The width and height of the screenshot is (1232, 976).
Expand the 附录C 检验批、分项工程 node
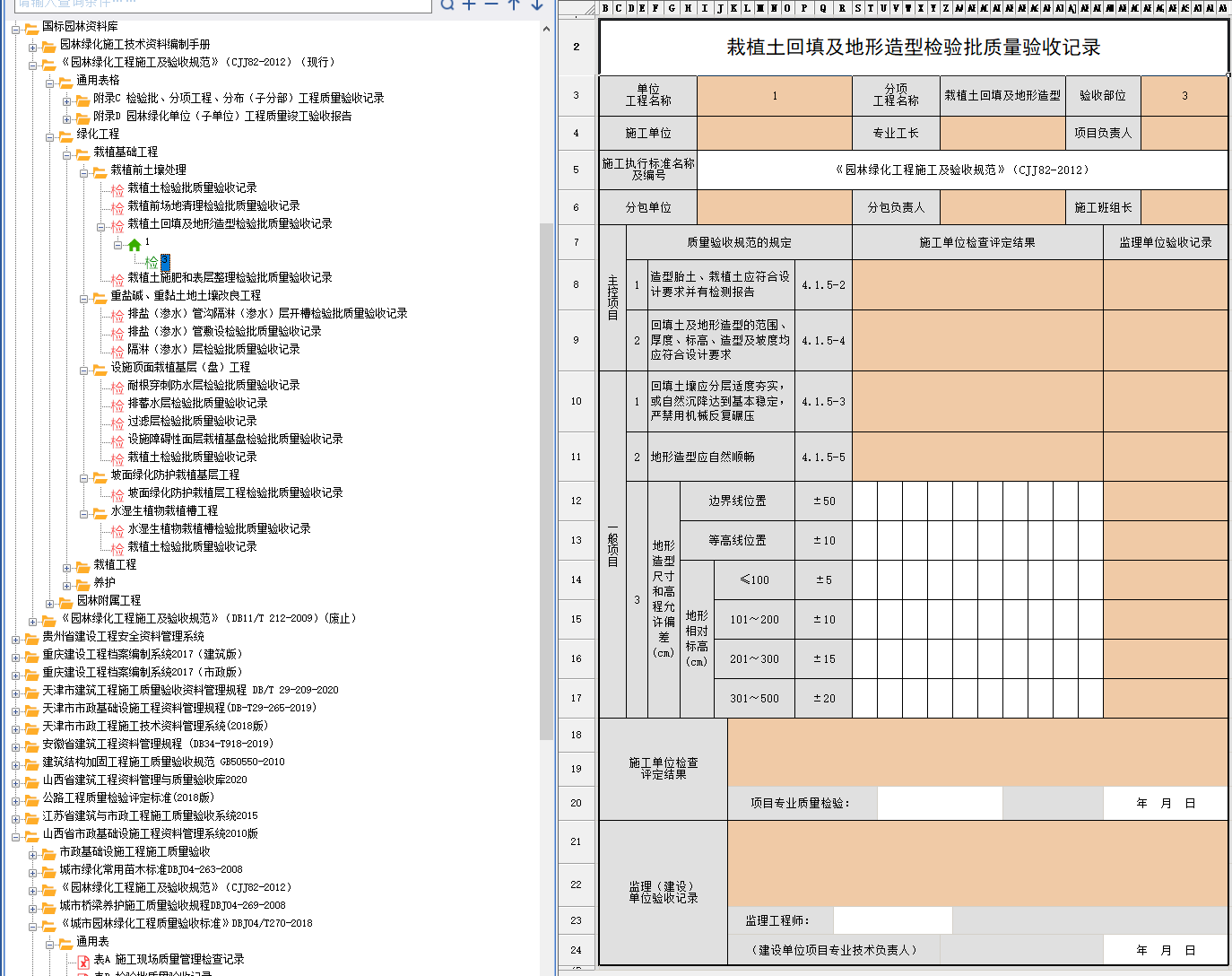67,100
